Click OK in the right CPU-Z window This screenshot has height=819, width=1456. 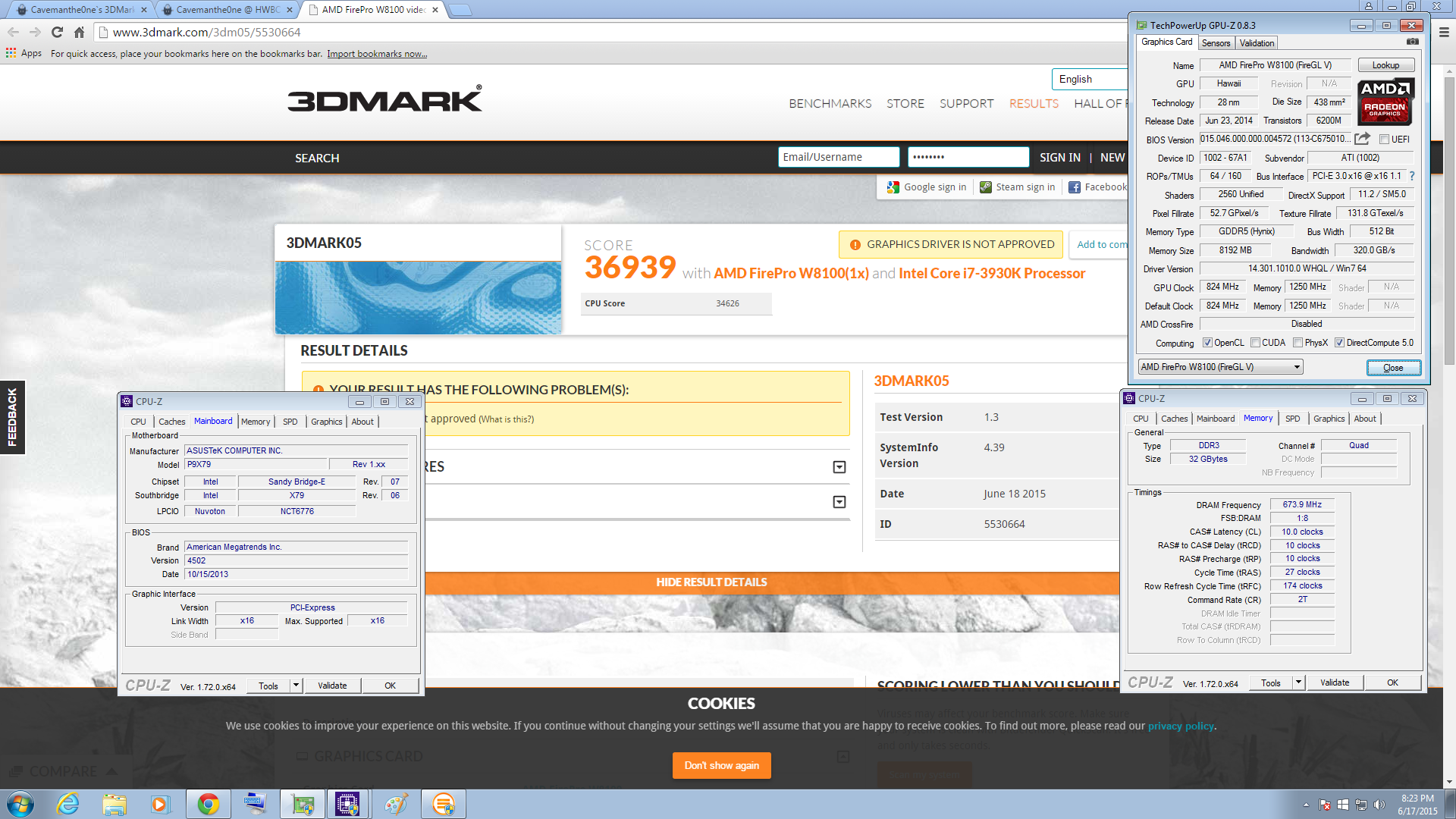point(1392,682)
